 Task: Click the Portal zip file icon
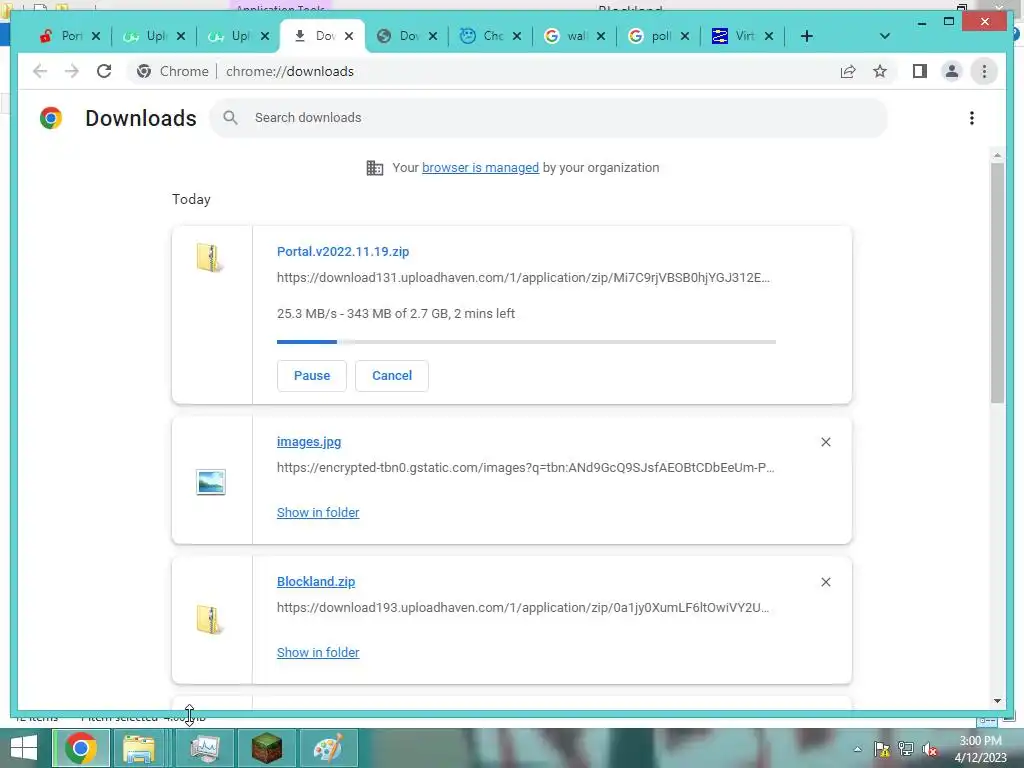point(210,257)
